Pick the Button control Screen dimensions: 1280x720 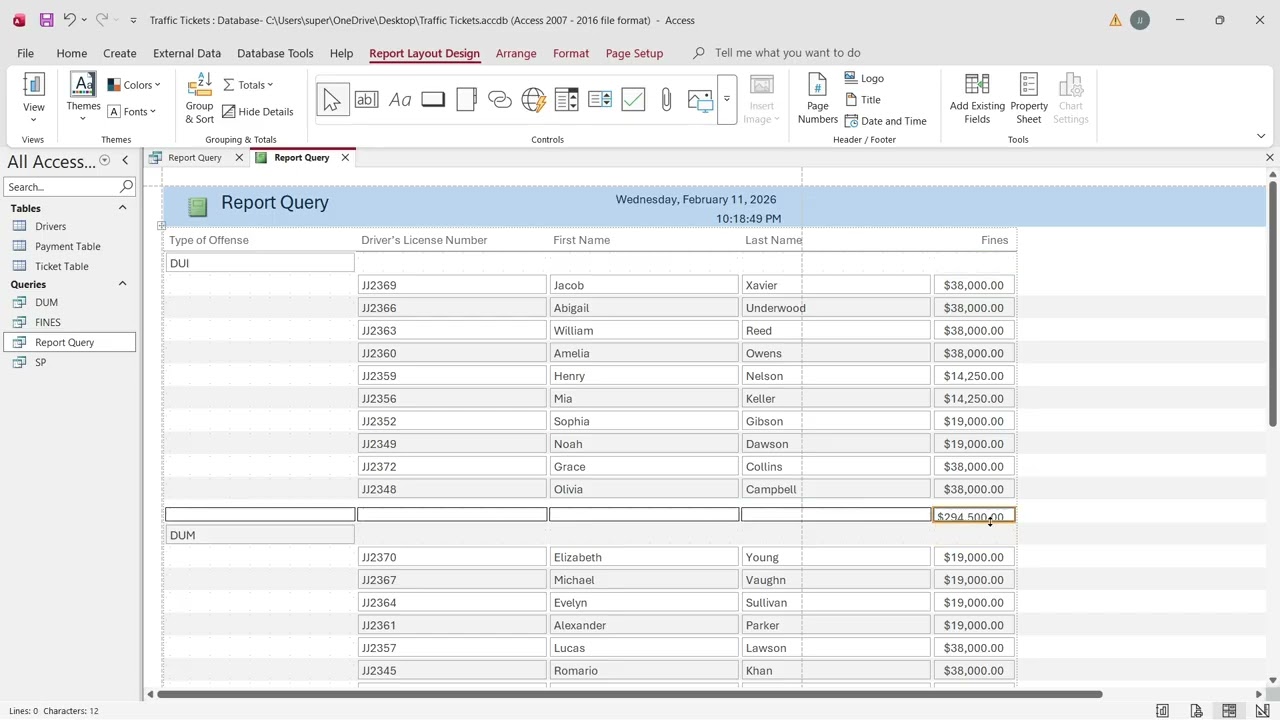point(433,100)
